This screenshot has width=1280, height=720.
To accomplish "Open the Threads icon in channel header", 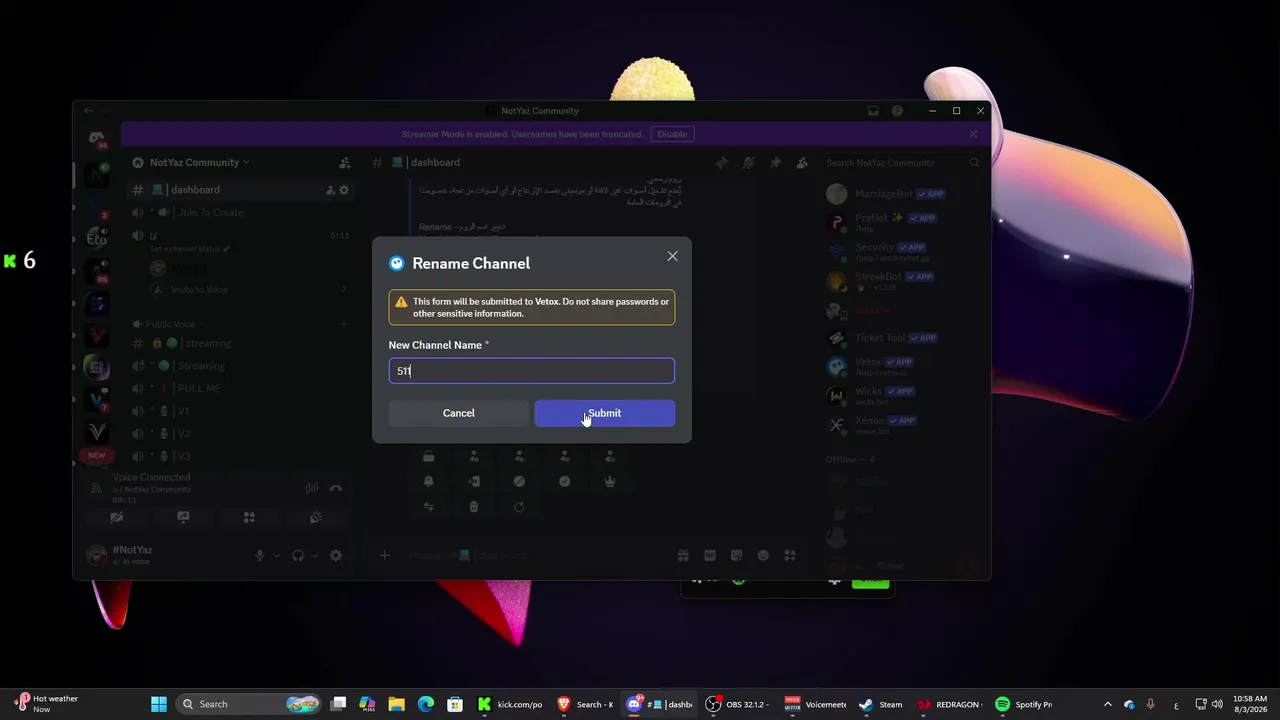I will pyautogui.click(x=722, y=162).
